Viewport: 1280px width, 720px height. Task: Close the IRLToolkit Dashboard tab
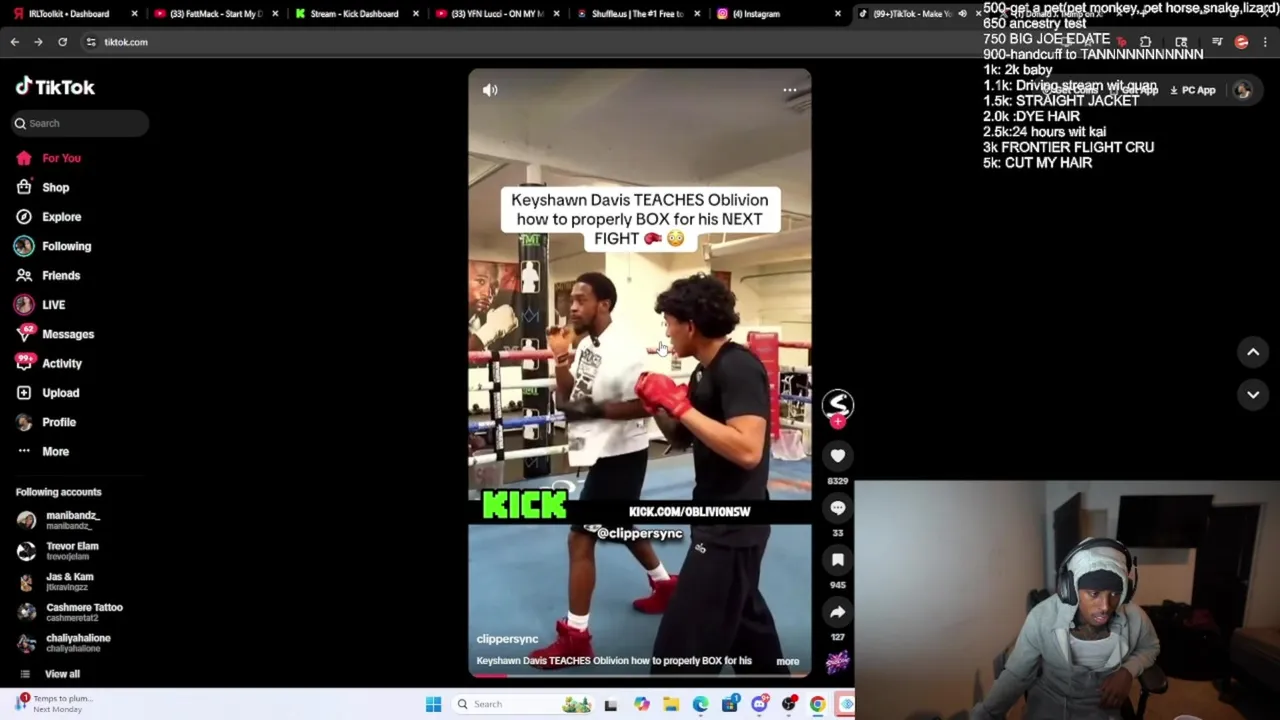[x=134, y=14]
